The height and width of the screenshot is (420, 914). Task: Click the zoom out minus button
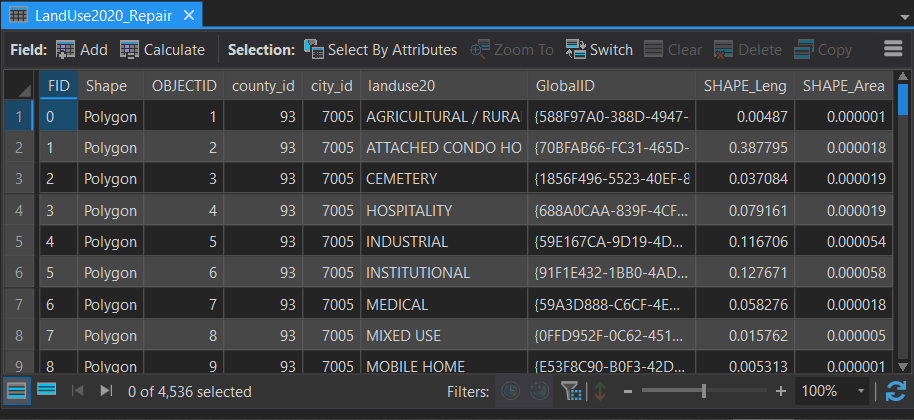(627, 392)
